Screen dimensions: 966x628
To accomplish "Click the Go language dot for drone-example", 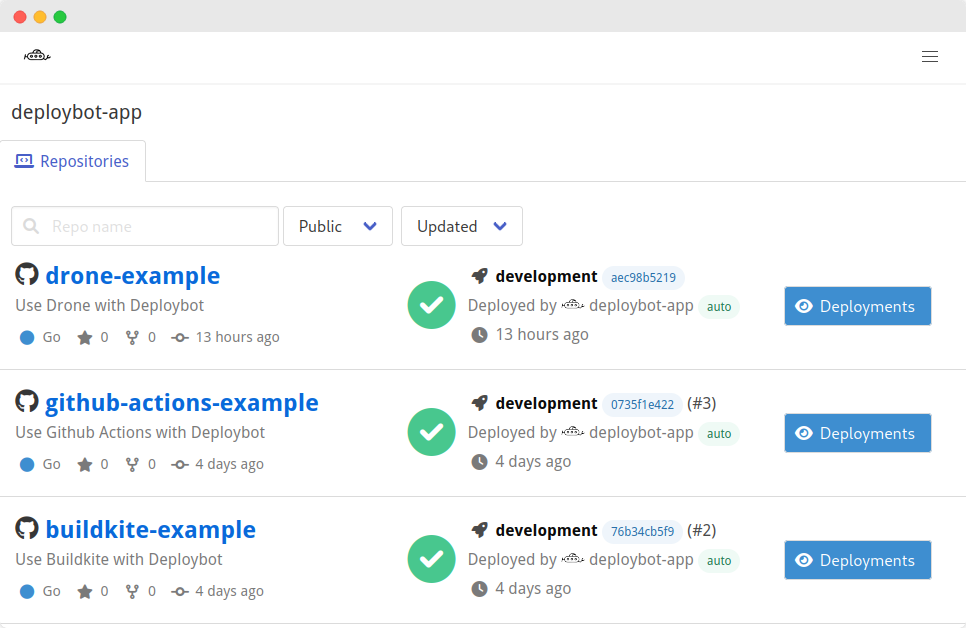I will [27, 338].
